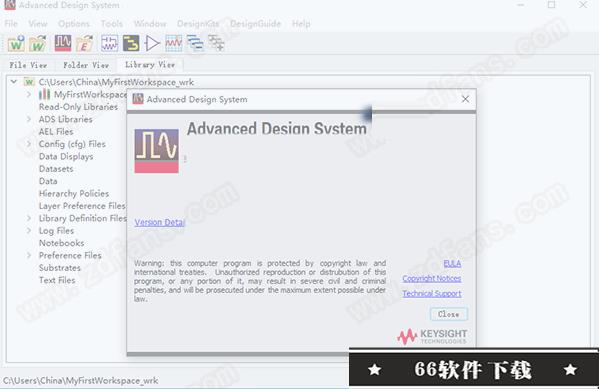599x389 pixels.
Task: Expand the MyFirstWorkspace library node
Action: pyautogui.click(x=29, y=94)
